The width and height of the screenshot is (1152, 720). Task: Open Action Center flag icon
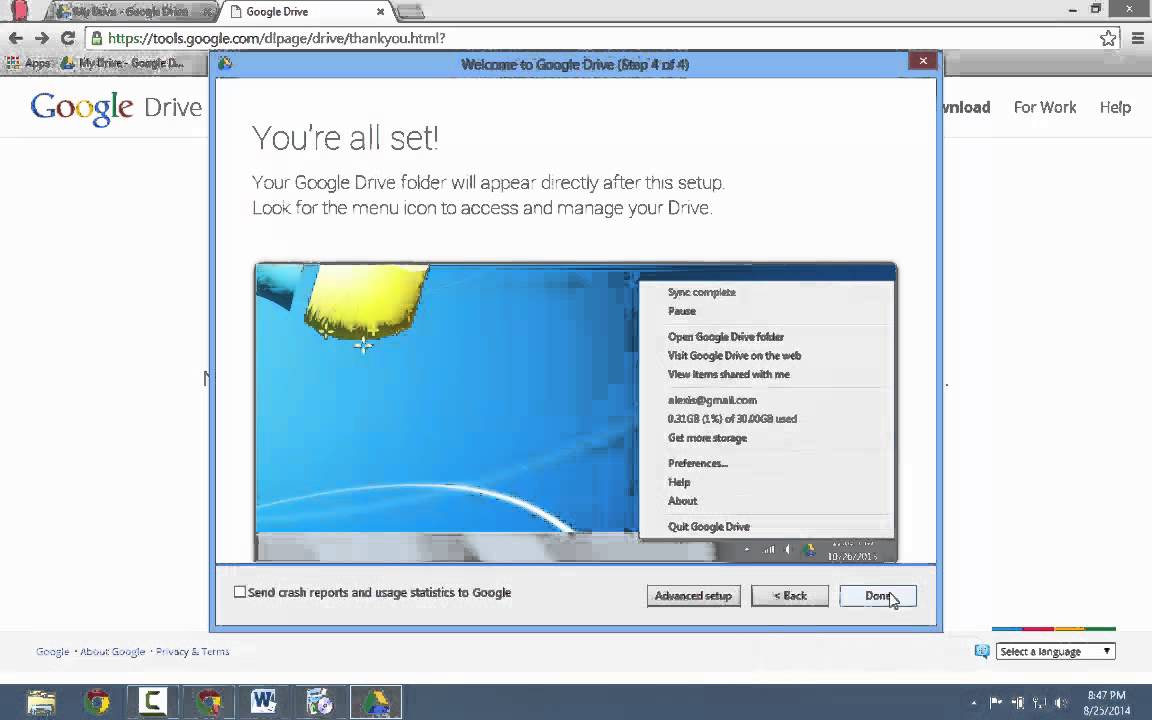click(x=996, y=703)
